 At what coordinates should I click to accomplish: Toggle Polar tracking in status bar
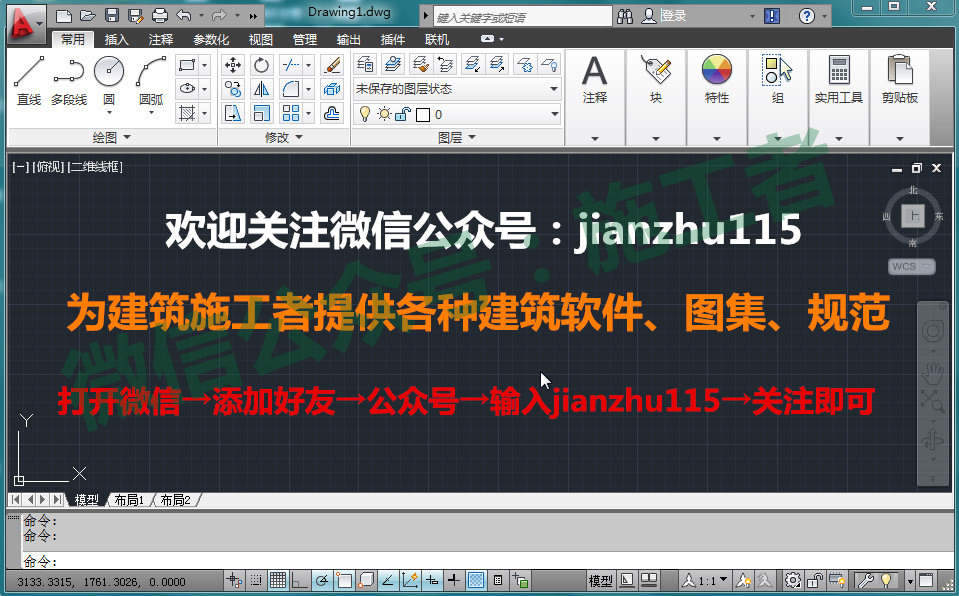point(322,579)
